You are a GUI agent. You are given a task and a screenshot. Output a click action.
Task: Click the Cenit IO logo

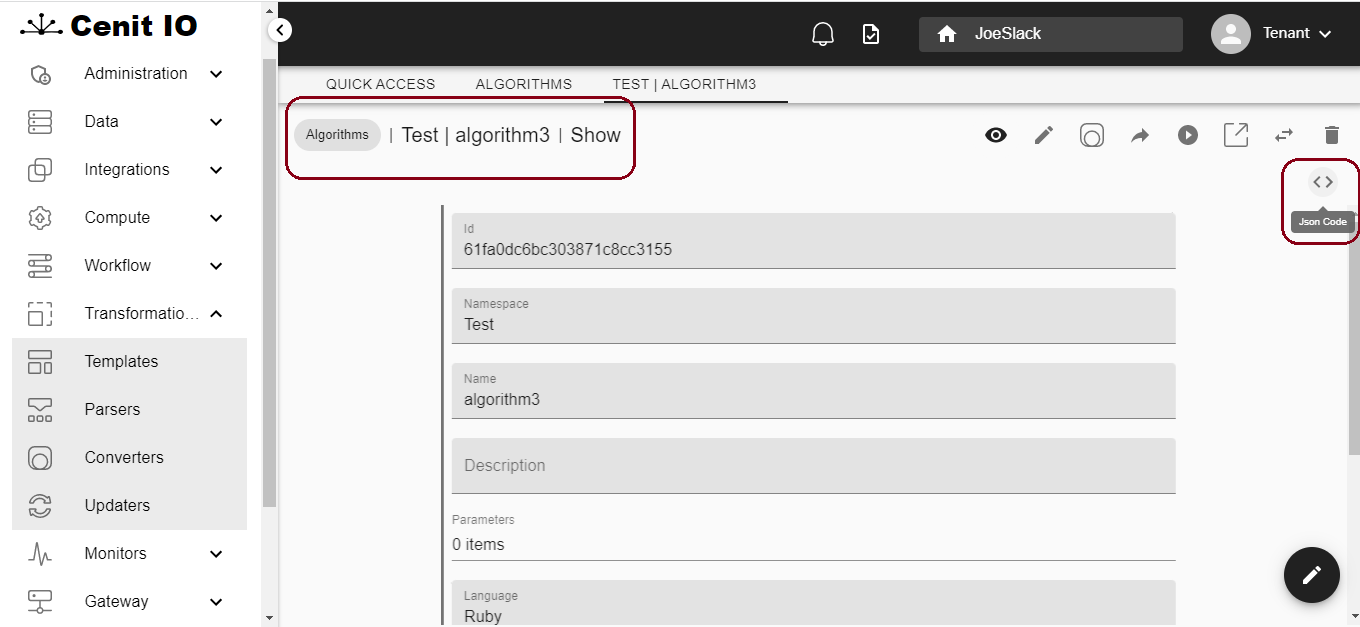109,25
